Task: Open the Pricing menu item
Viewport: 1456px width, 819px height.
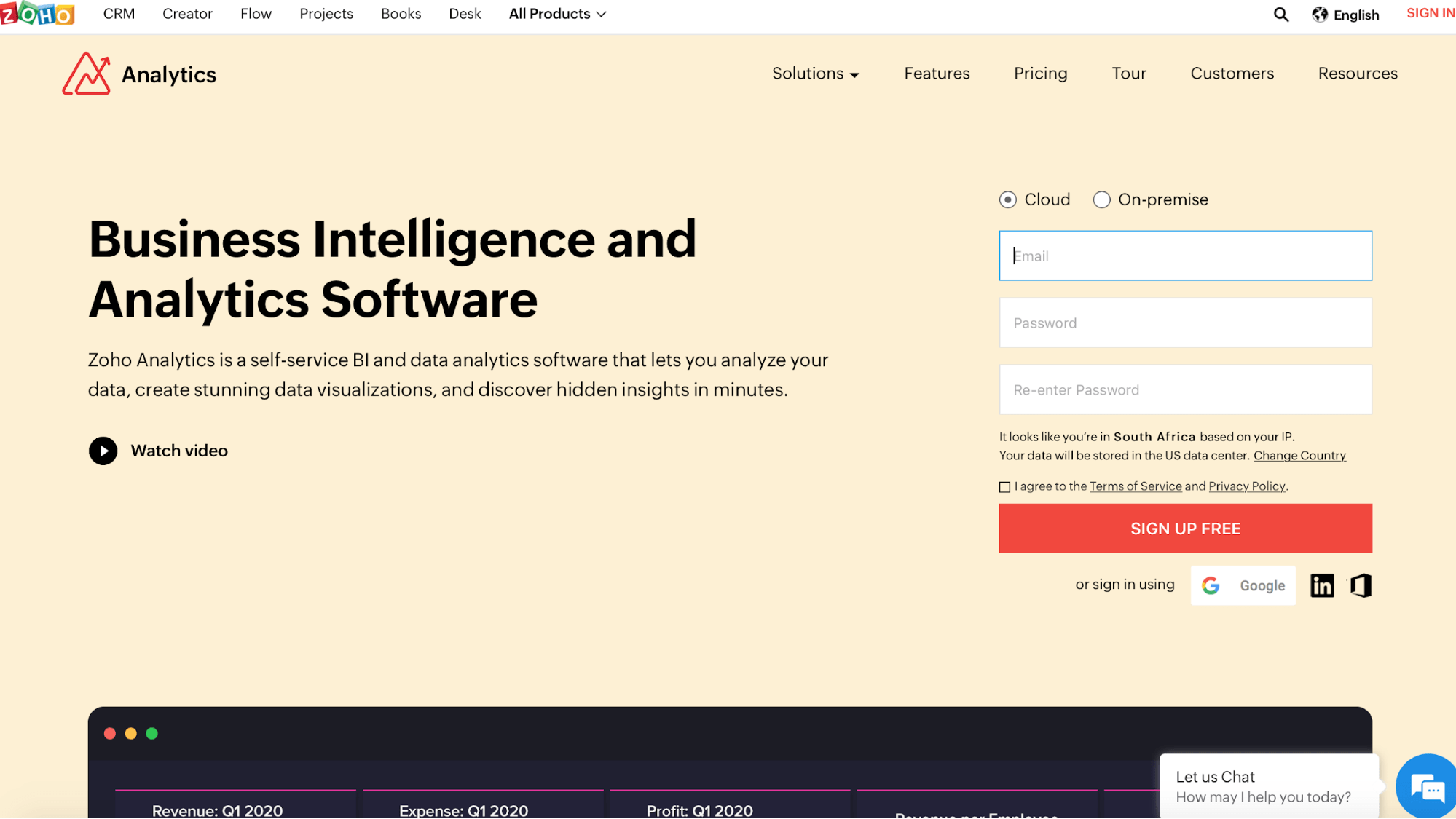Action: click(x=1040, y=74)
